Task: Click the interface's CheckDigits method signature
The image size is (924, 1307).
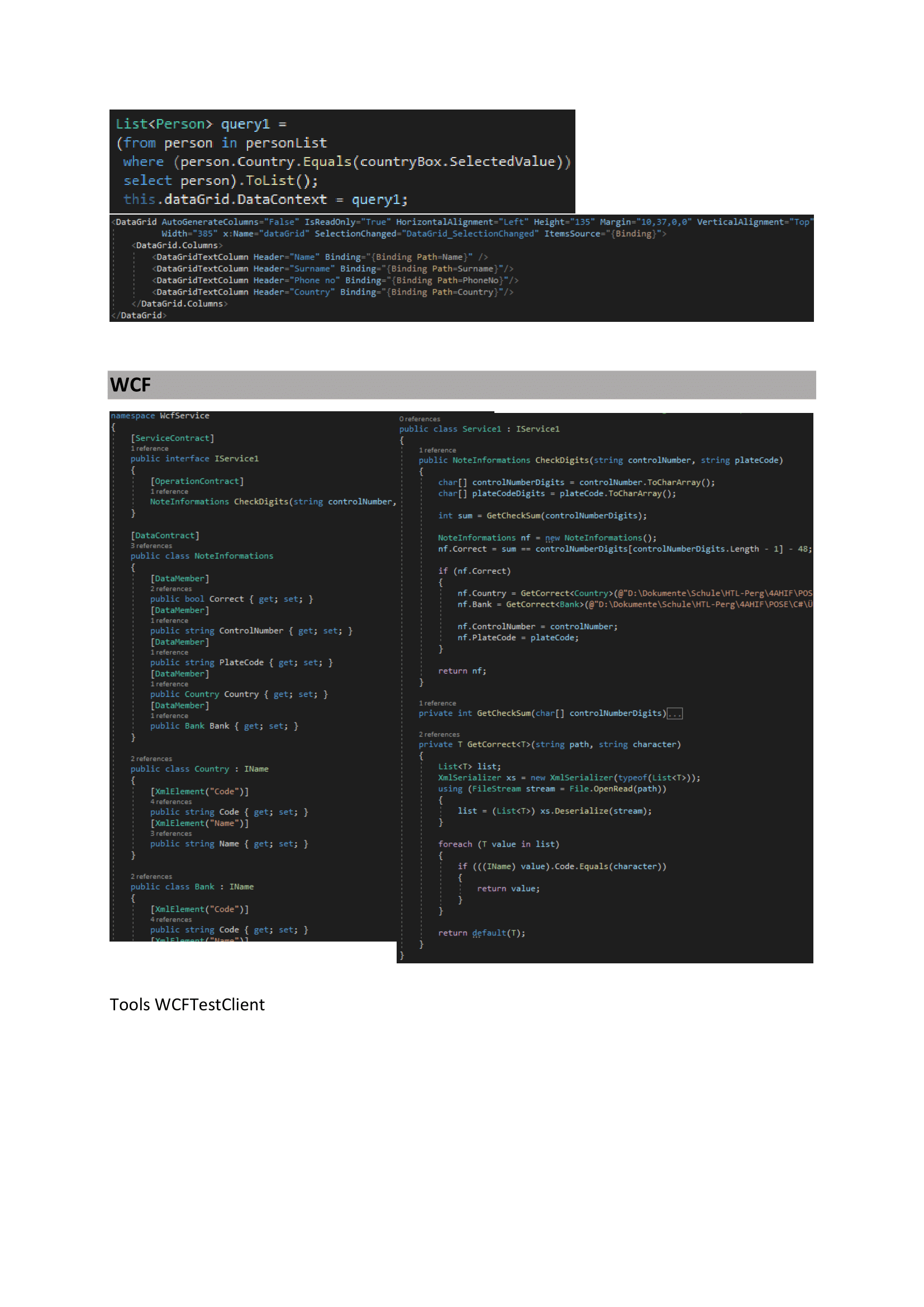Action: 273,501
